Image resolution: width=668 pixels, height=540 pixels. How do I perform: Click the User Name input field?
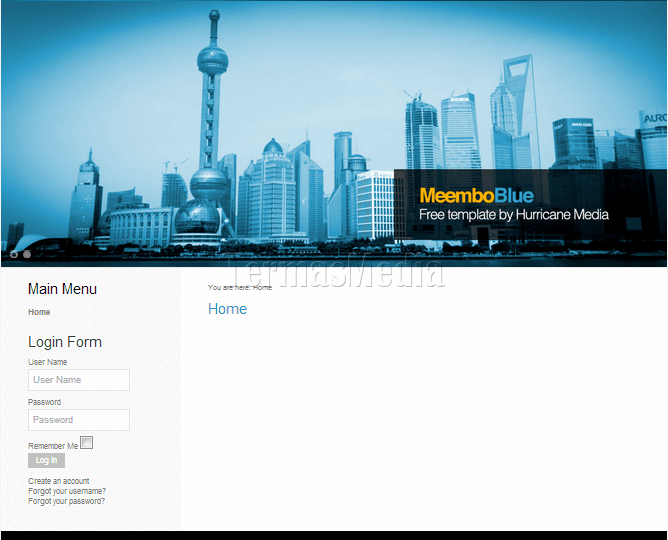point(79,380)
